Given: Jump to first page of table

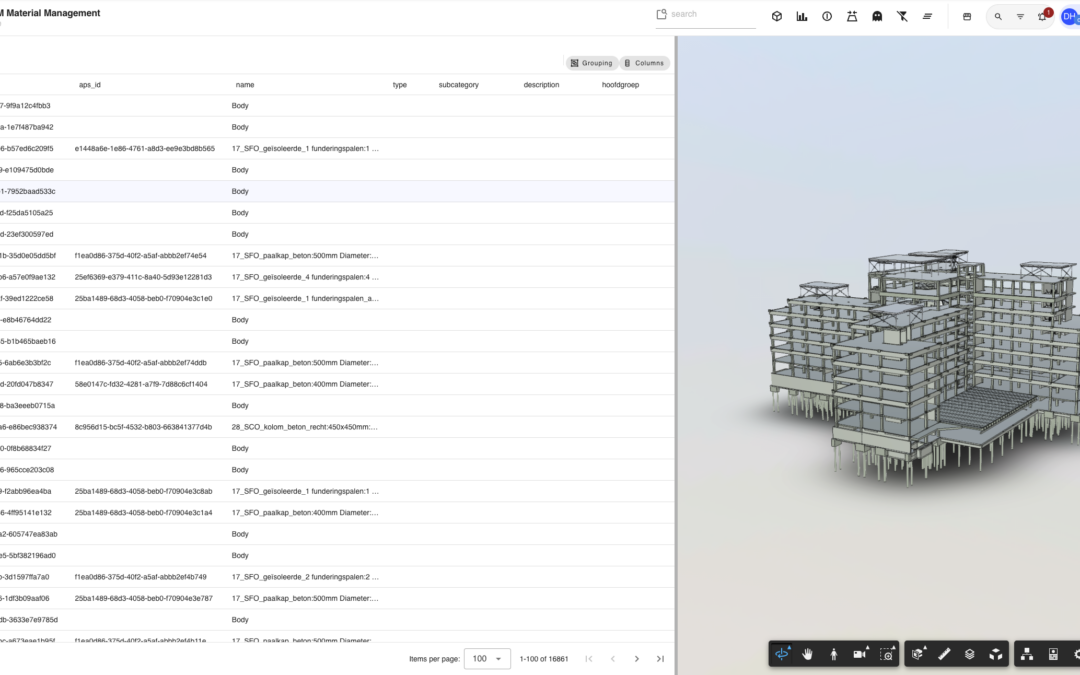Looking at the screenshot, I should 588,658.
